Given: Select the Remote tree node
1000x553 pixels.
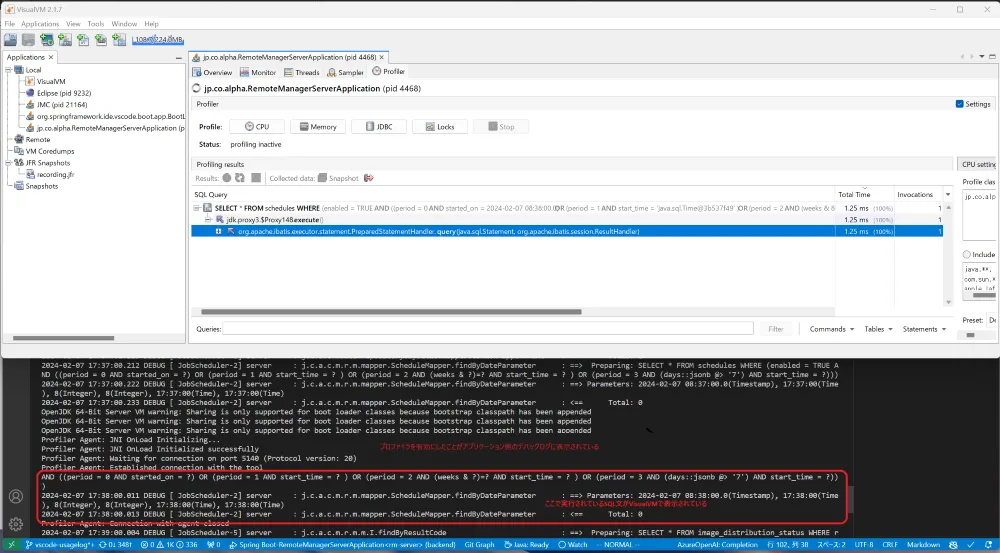Looking at the screenshot, I should coord(38,140).
